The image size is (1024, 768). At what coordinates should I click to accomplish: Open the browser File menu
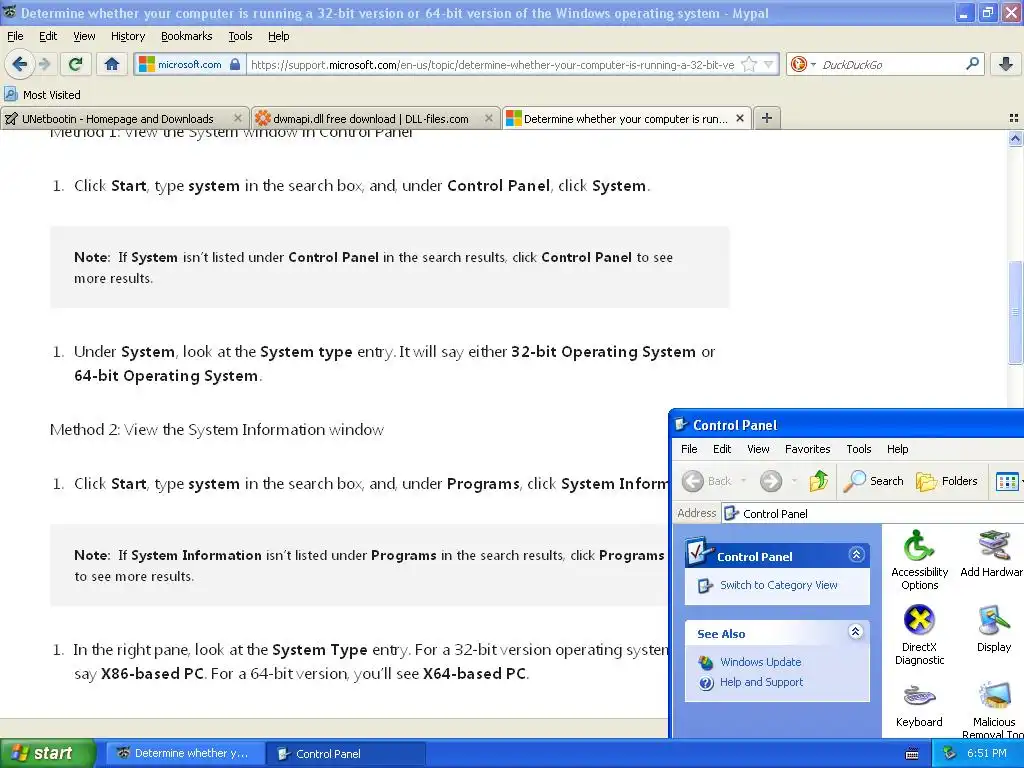tap(15, 36)
